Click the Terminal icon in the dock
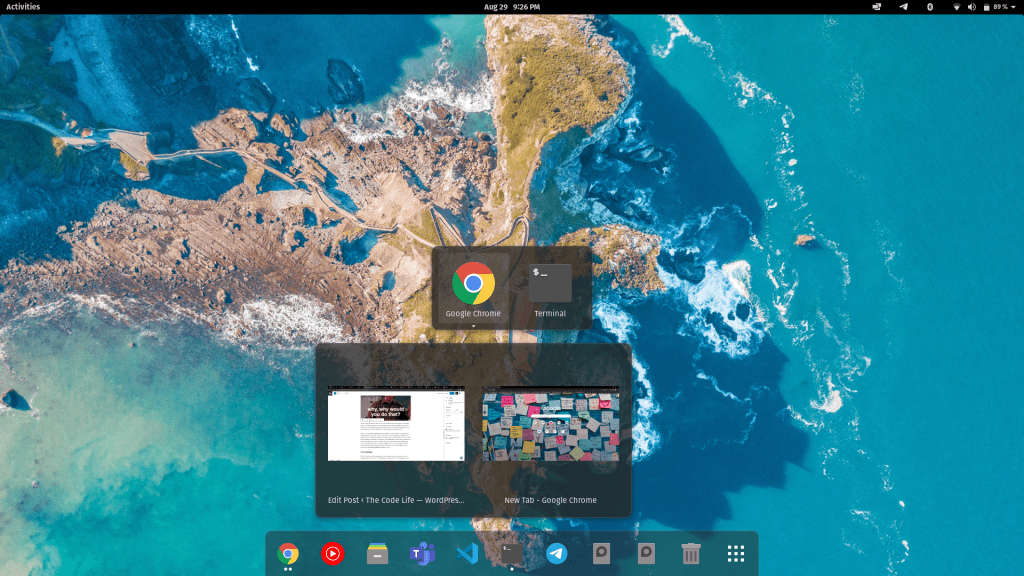1024x576 pixels. 512,553
